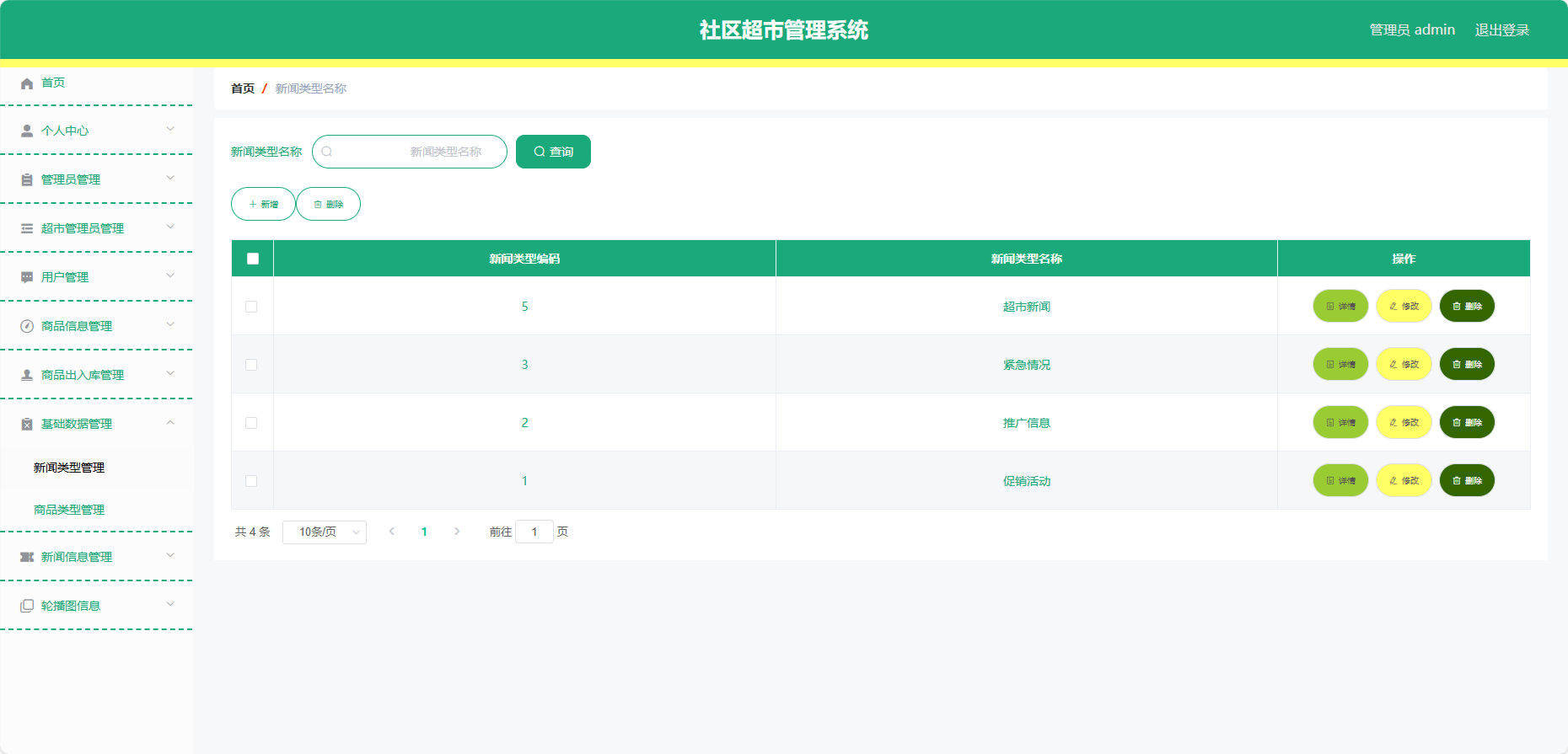The height and width of the screenshot is (754, 1568).
Task: Open the 用户管理 sidebar menu item
Action: [x=96, y=277]
